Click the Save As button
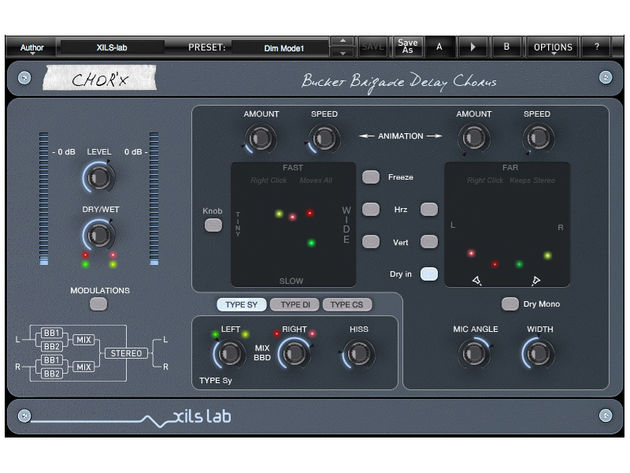Screen dimensions: 630x473 point(407,47)
